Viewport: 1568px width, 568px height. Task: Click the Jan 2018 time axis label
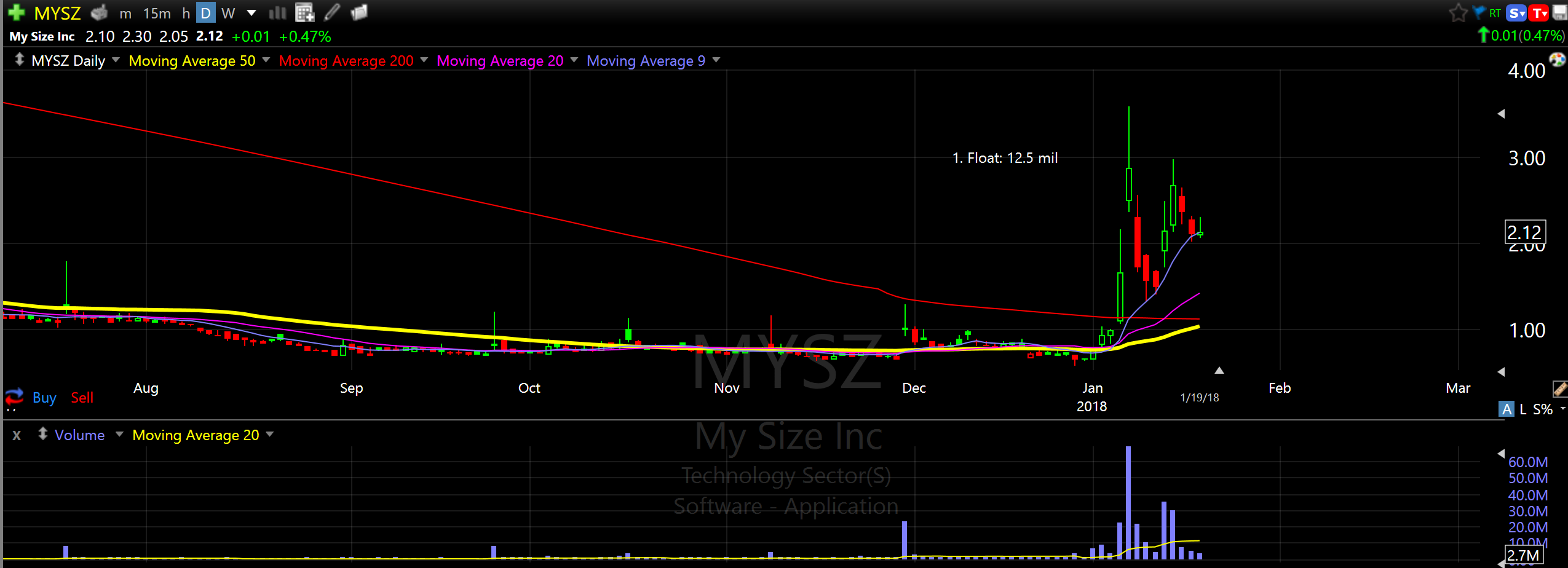click(x=1092, y=397)
